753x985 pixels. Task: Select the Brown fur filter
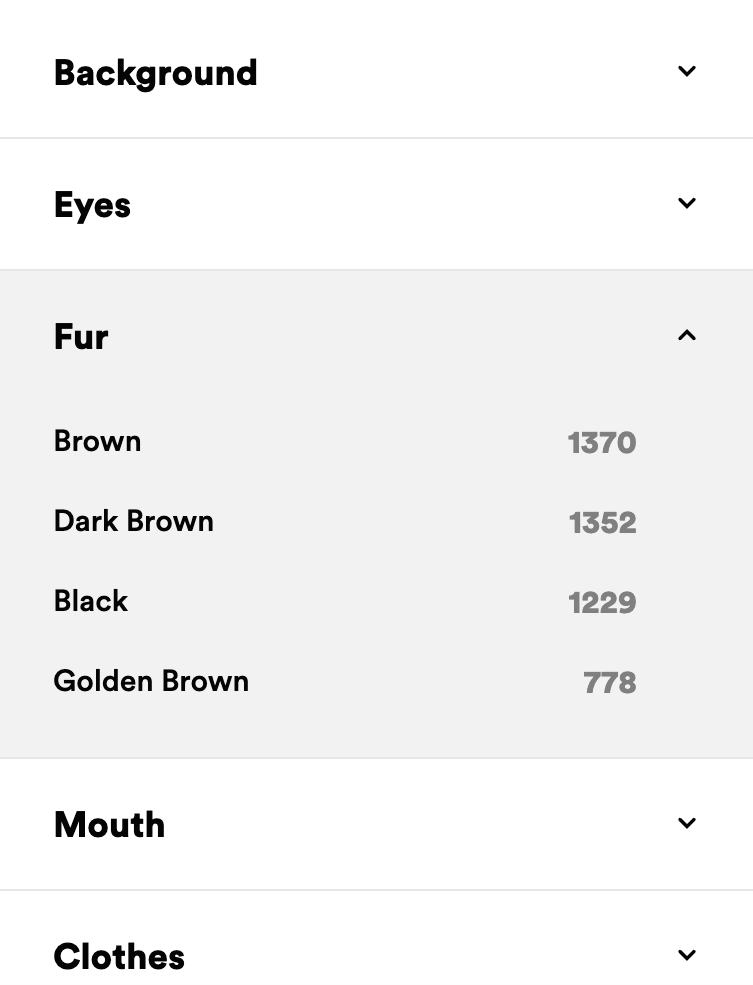[97, 441]
